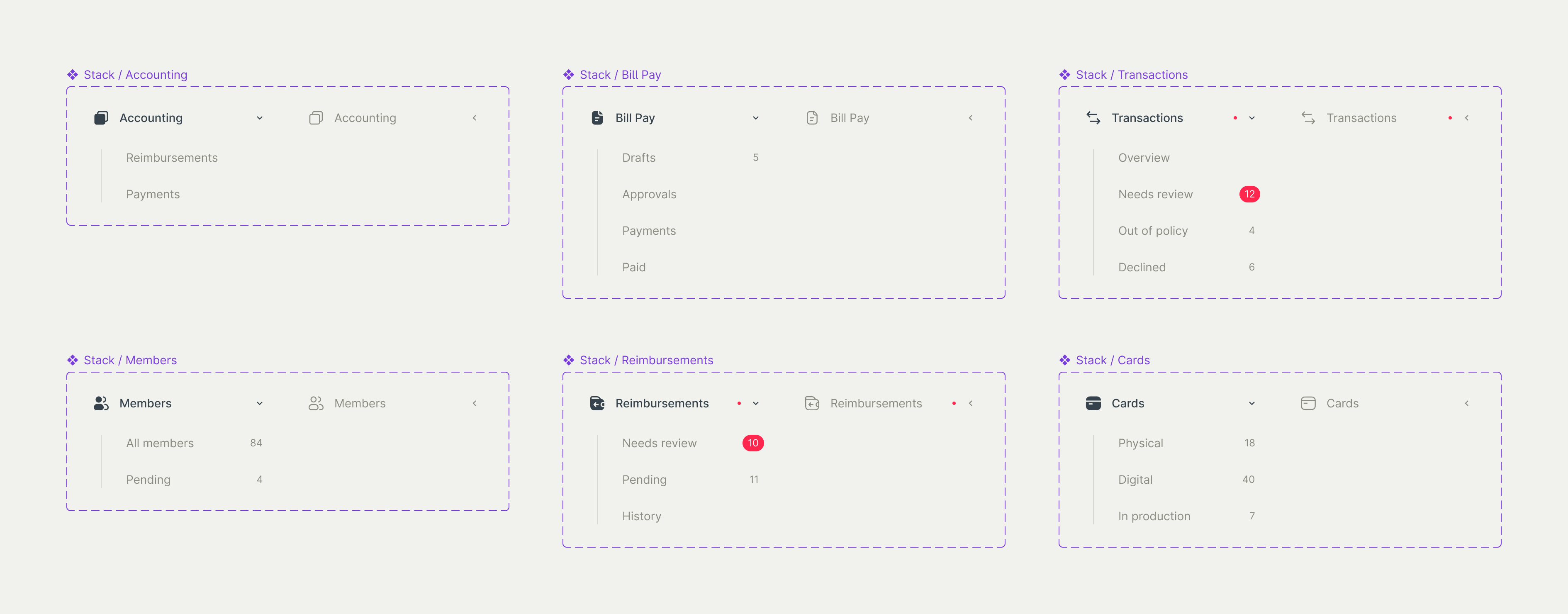The image size is (1568, 614).
Task: Expand the collapsed Transactions left chevron
Action: pyautogui.click(x=1466, y=118)
